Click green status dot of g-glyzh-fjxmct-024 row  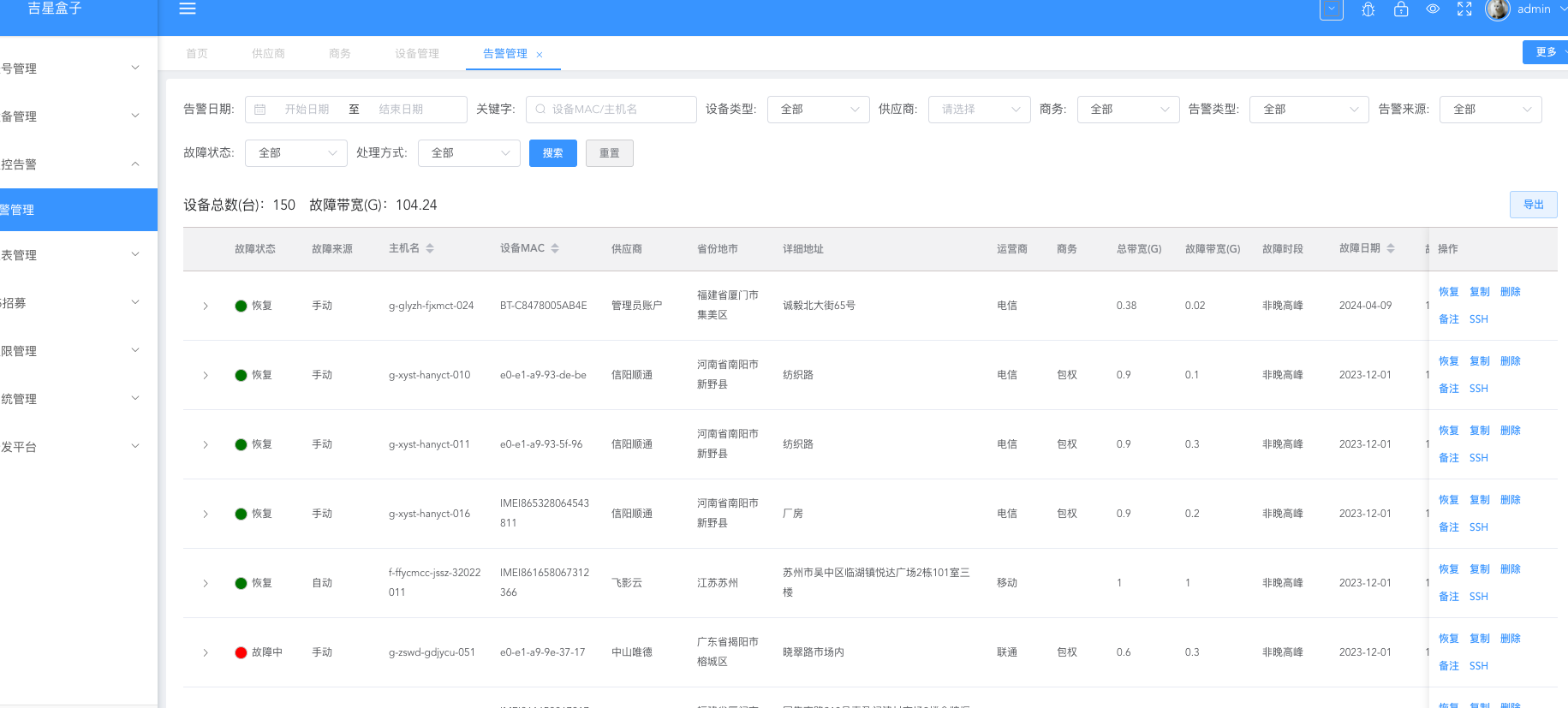(x=241, y=306)
